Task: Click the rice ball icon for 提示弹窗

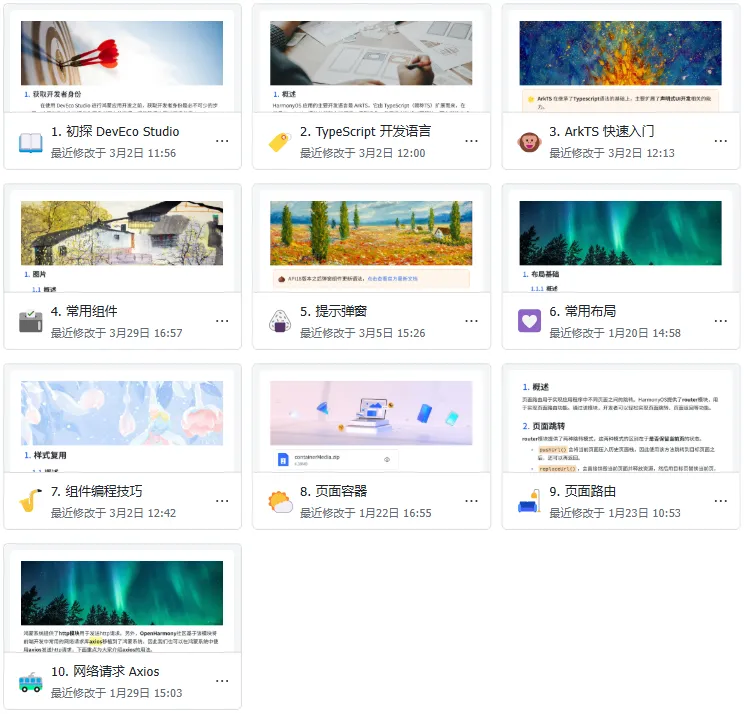Action: [x=280, y=321]
